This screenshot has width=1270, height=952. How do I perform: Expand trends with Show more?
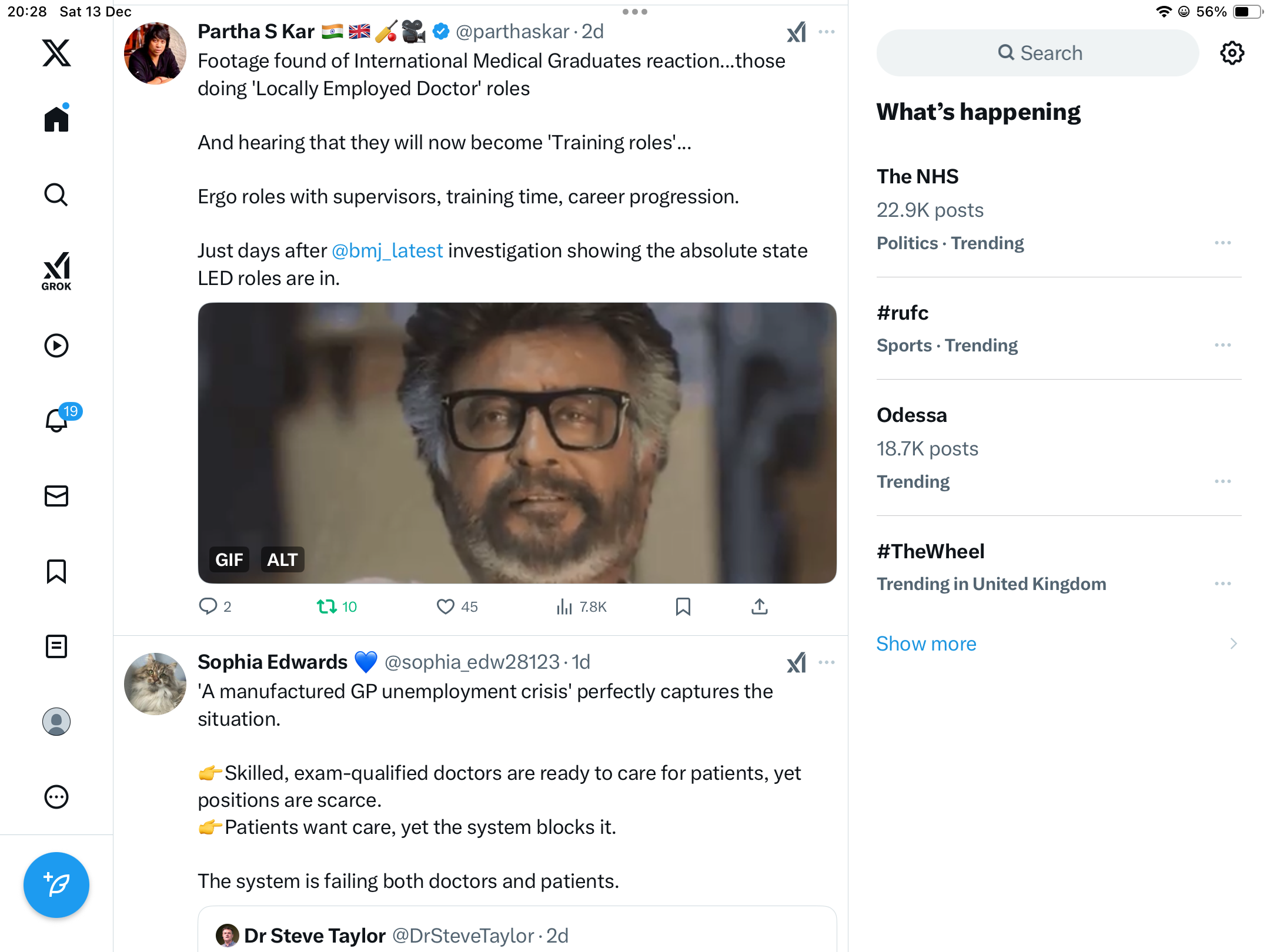pyautogui.click(x=926, y=643)
